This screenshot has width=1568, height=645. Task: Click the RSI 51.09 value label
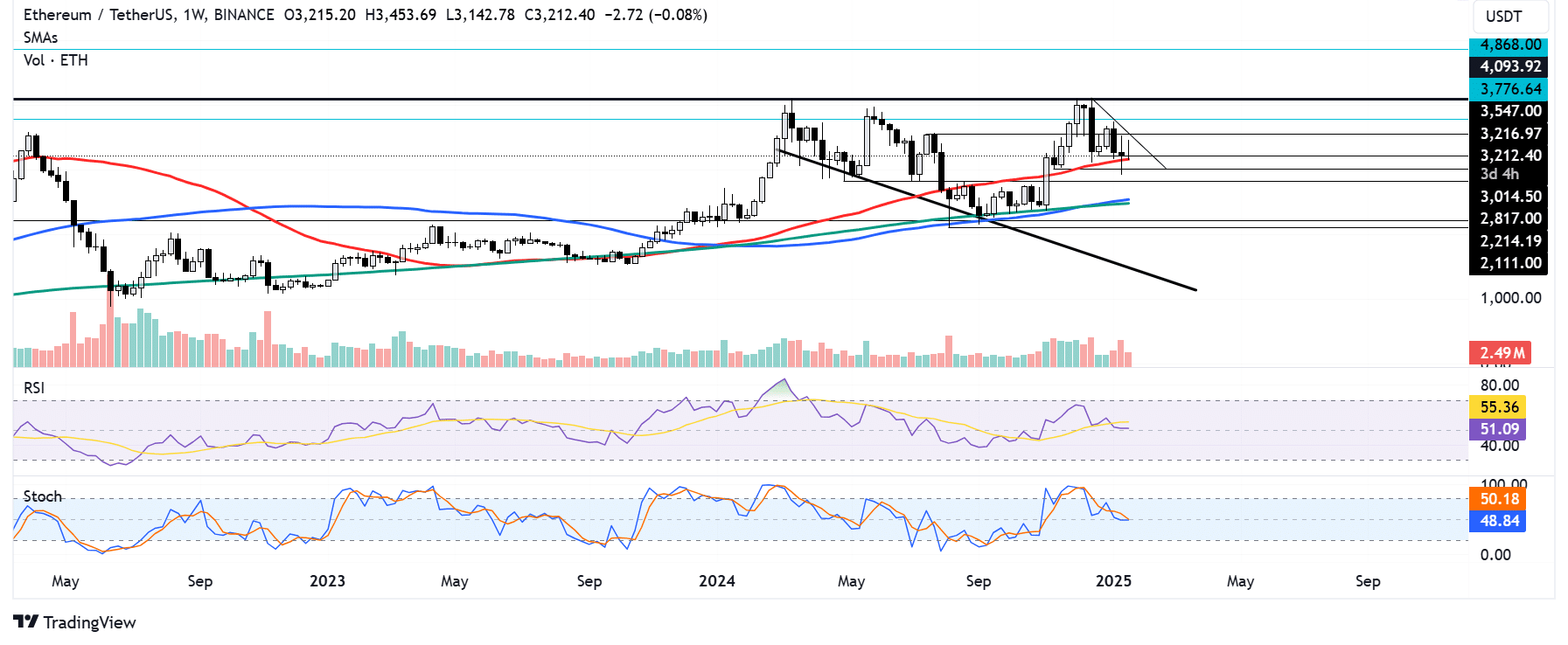1497,429
